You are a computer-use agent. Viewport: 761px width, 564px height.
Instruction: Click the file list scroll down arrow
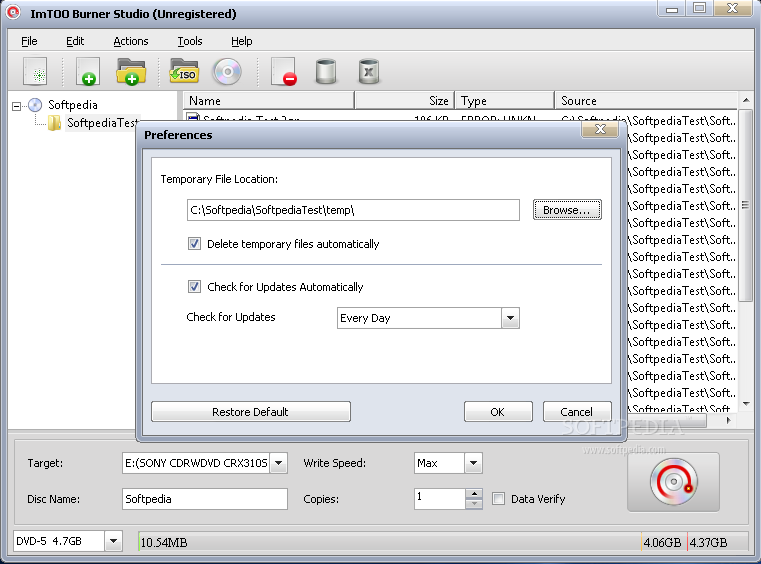pos(746,404)
